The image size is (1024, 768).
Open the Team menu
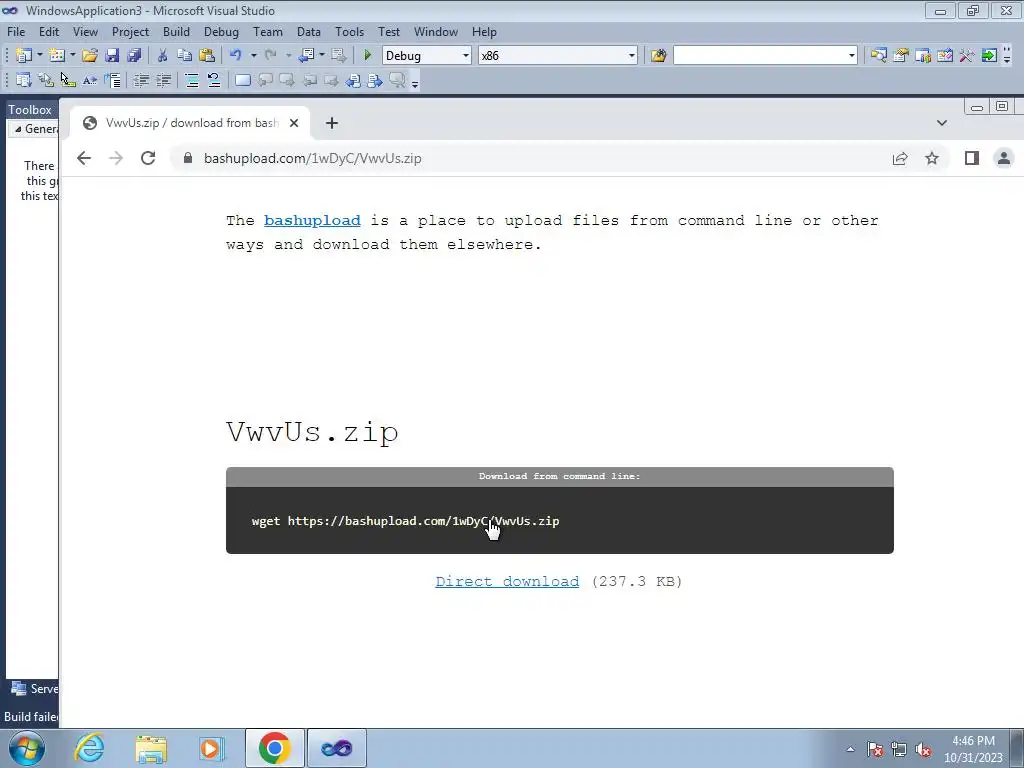point(268,31)
